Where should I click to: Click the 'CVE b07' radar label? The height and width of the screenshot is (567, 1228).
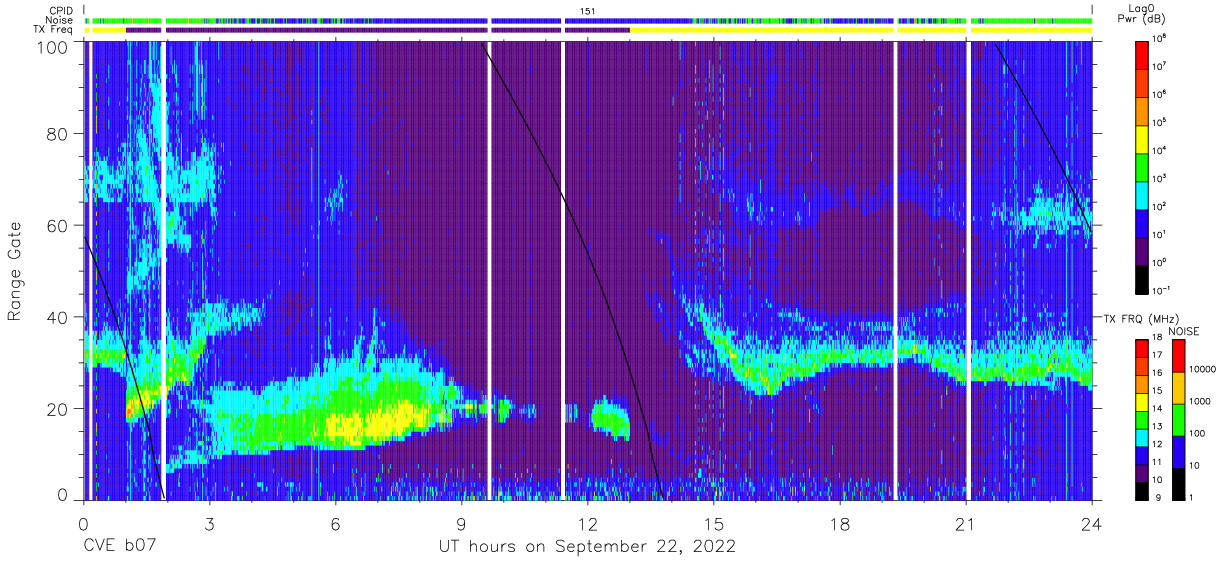click(119, 547)
